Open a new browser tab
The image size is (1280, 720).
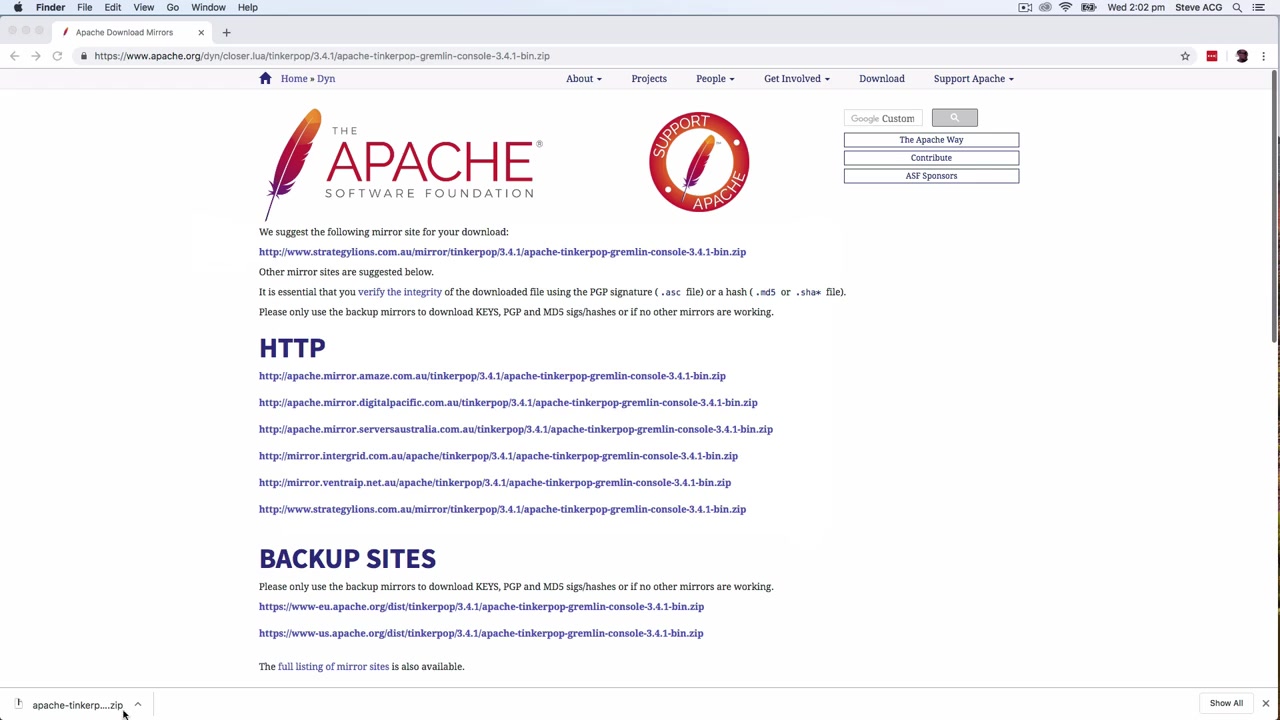(x=226, y=32)
